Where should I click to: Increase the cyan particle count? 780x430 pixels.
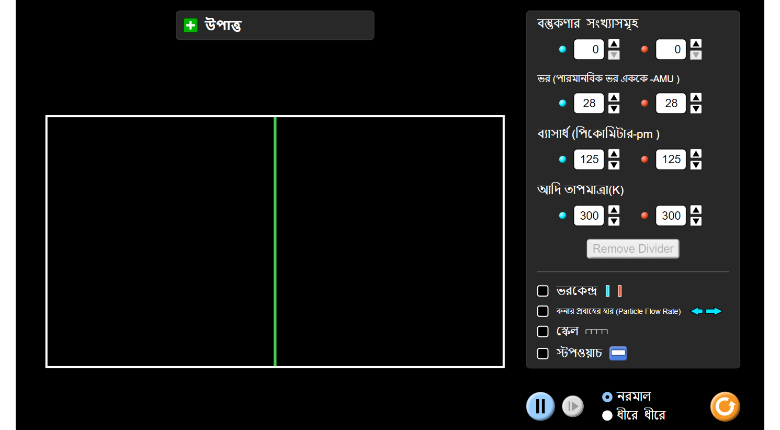[x=614, y=44]
